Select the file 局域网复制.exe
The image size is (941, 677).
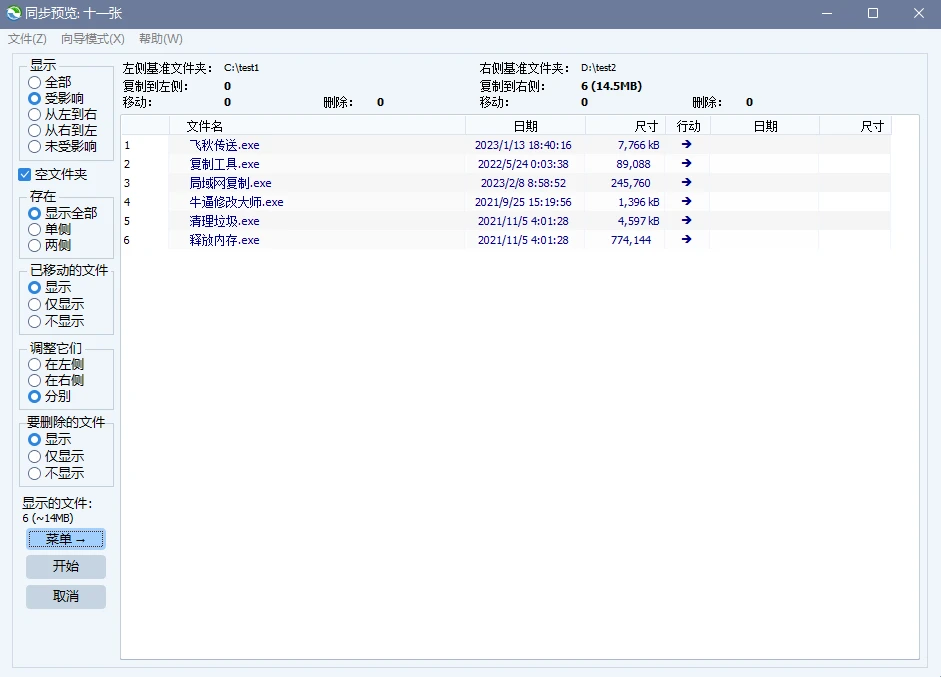(230, 183)
